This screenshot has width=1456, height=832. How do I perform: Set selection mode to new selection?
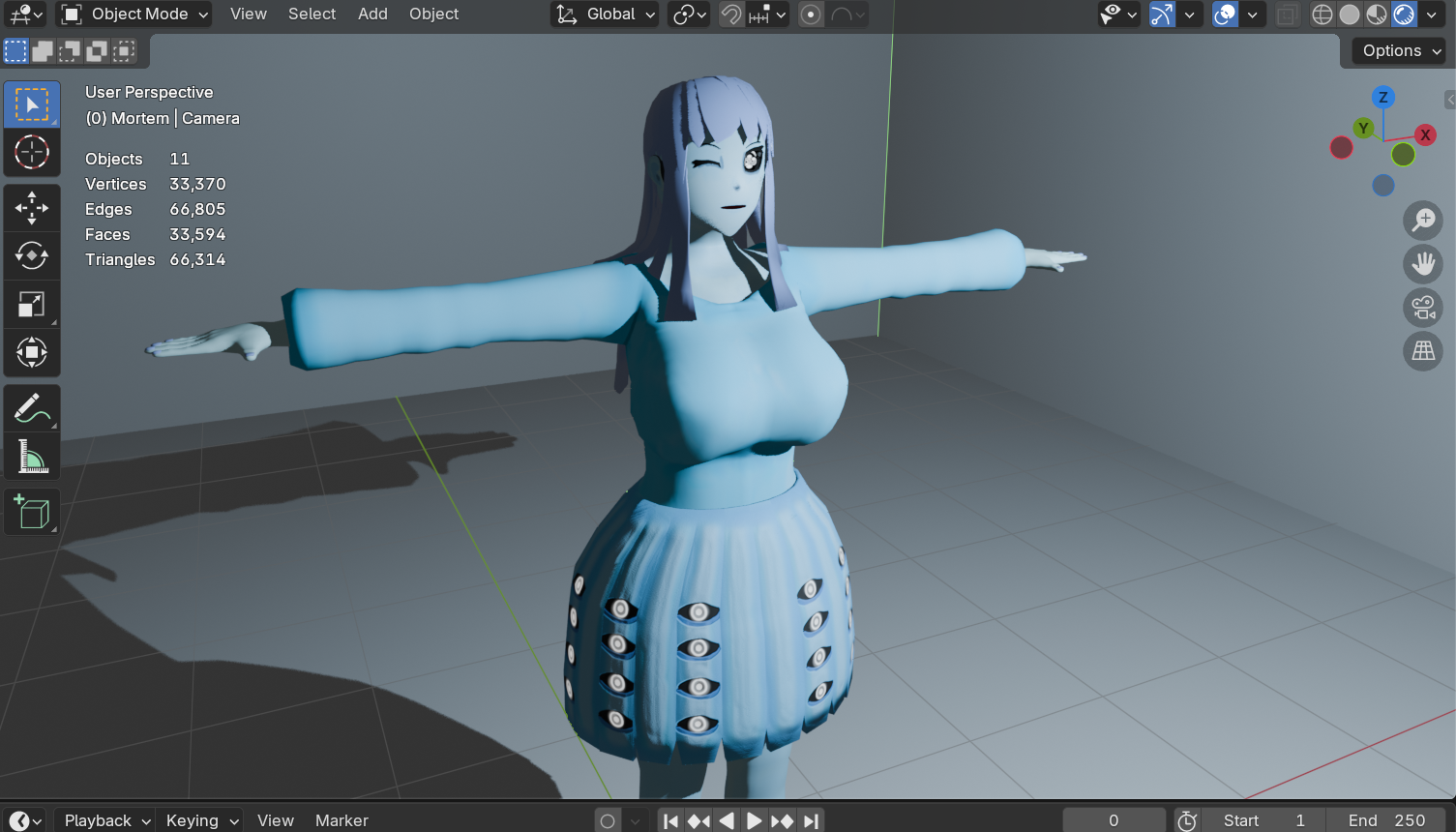[x=16, y=51]
